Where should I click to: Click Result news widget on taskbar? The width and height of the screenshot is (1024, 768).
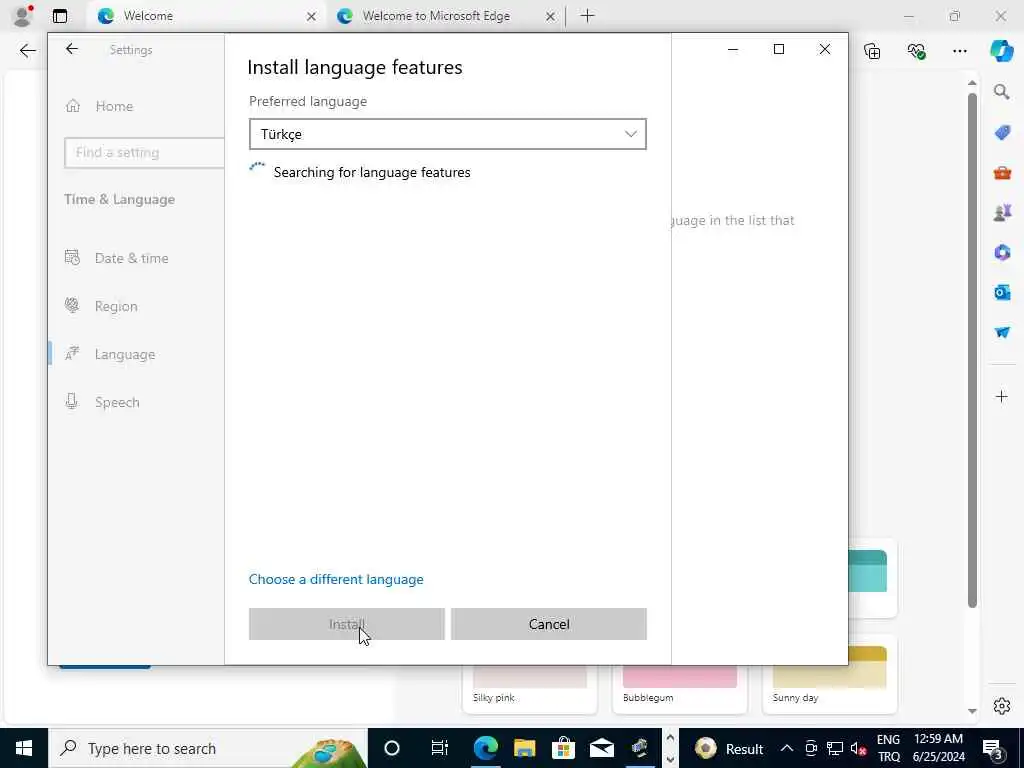[x=729, y=748]
